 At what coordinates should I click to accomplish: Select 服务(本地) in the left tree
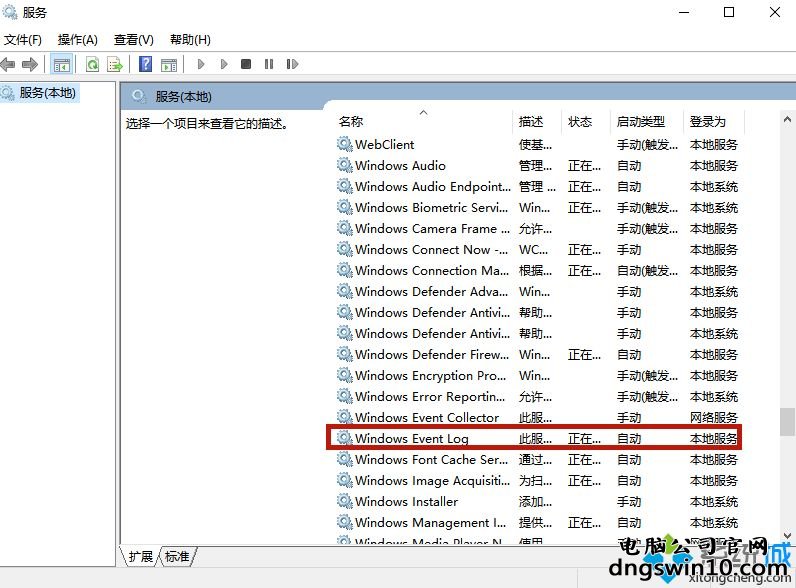47,93
